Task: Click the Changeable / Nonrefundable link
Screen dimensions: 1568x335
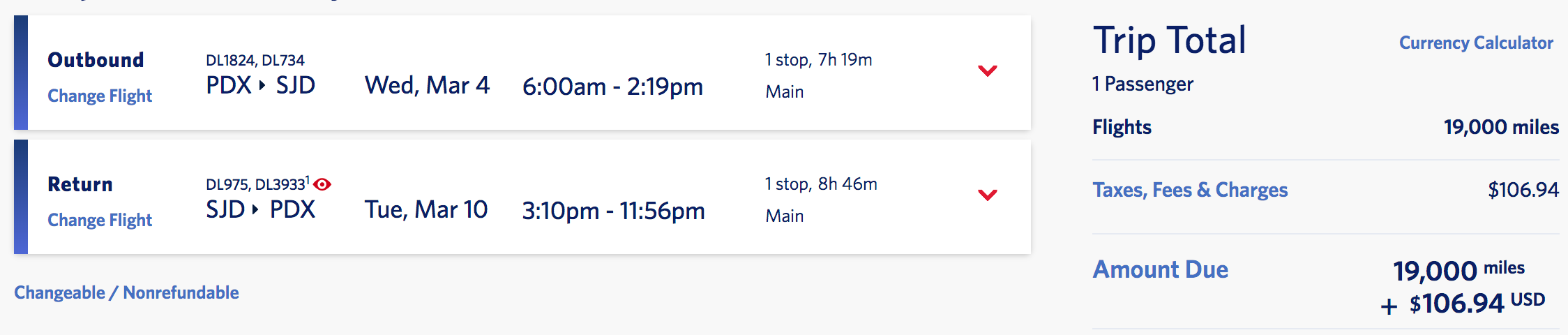Action: (x=126, y=292)
